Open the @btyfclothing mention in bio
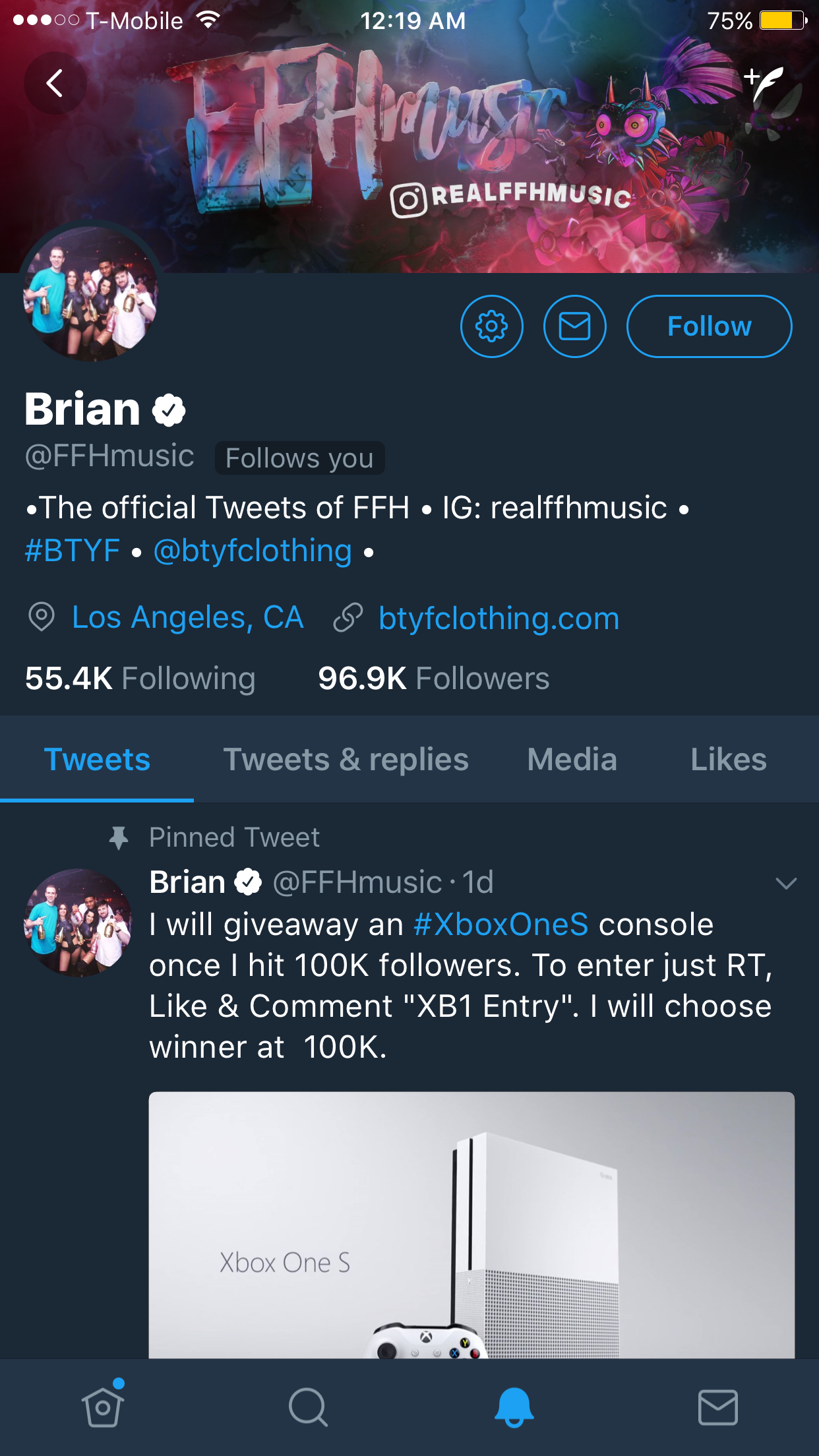Viewport: 819px width, 1456px height. [253, 551]
